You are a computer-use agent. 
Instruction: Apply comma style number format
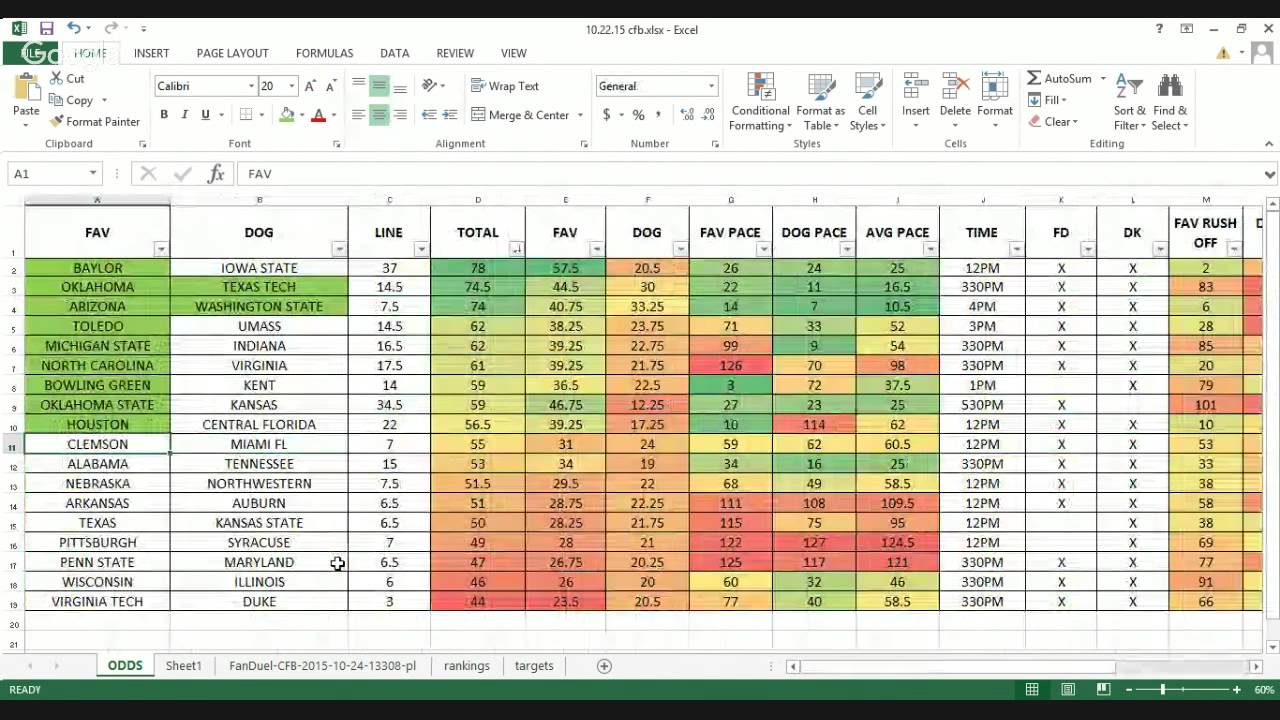(660, 115)
